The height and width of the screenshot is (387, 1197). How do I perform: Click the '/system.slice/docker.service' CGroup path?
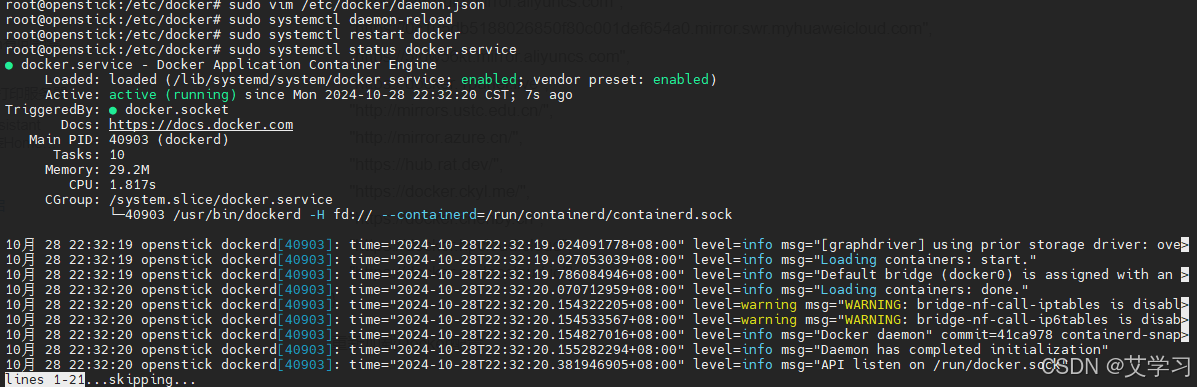click(221, 200)
